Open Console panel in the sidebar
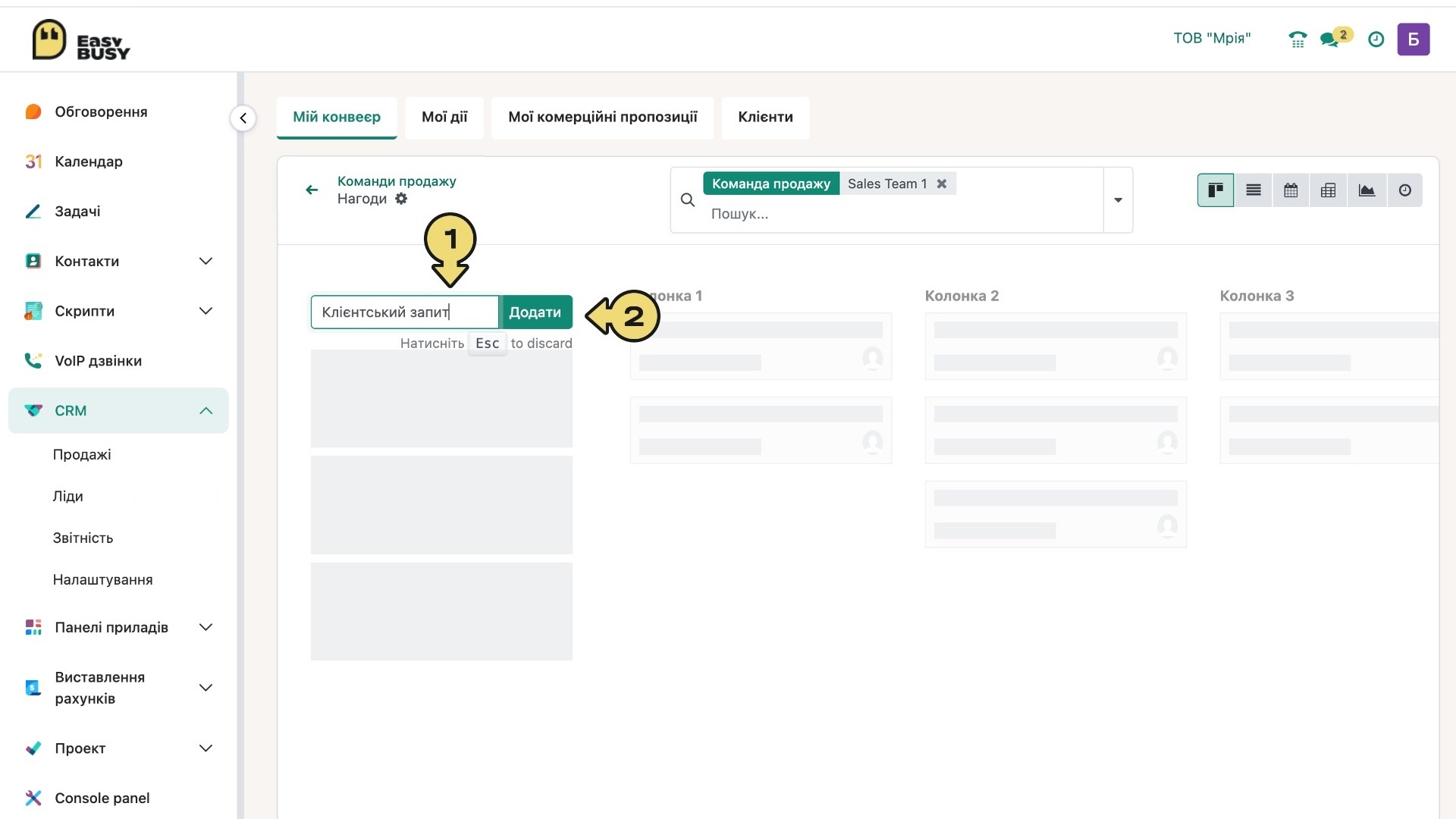1456x819 pixels. (x=102, y=798)
